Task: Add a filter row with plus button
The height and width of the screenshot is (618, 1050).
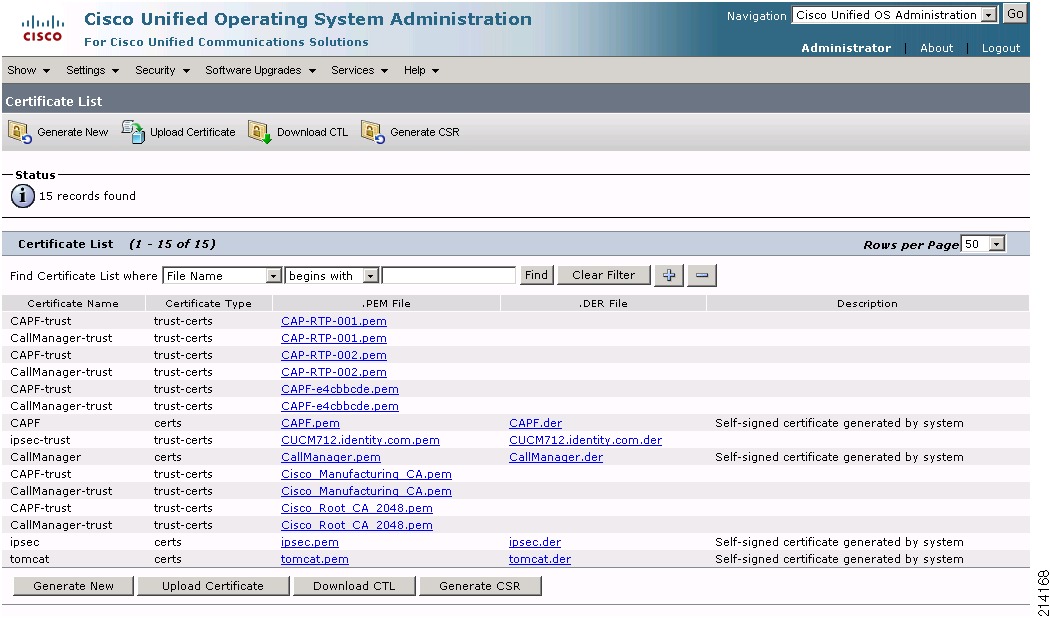Action: tap(669, 275)
